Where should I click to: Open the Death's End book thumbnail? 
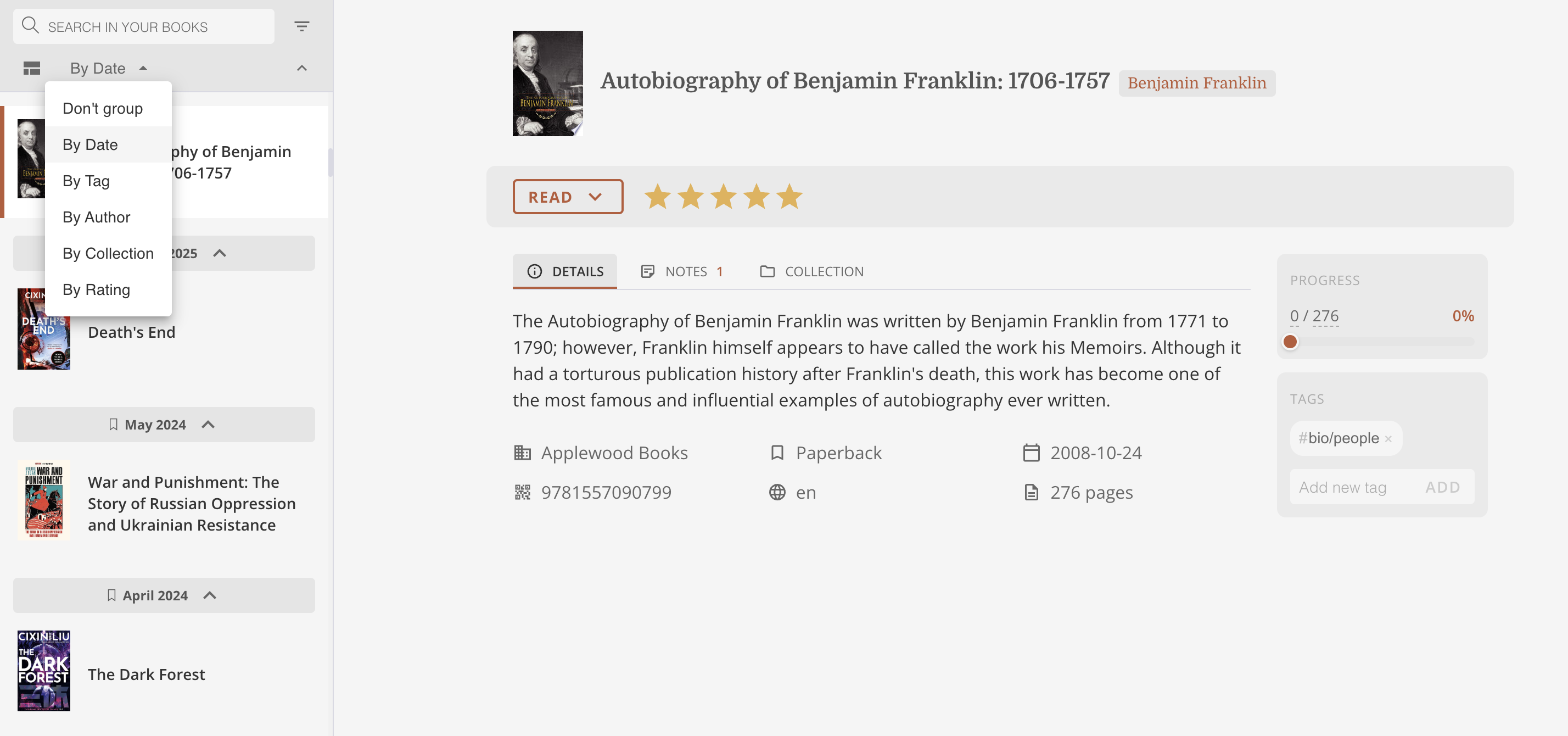click(43, 329)
